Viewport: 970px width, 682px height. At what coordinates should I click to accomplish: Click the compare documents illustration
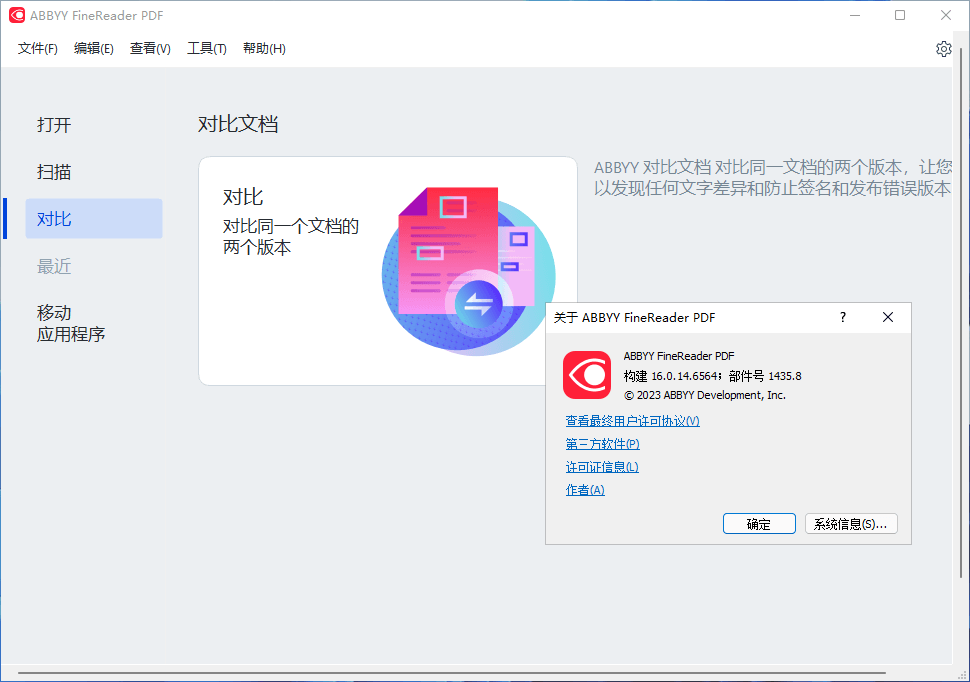(468, 271)
